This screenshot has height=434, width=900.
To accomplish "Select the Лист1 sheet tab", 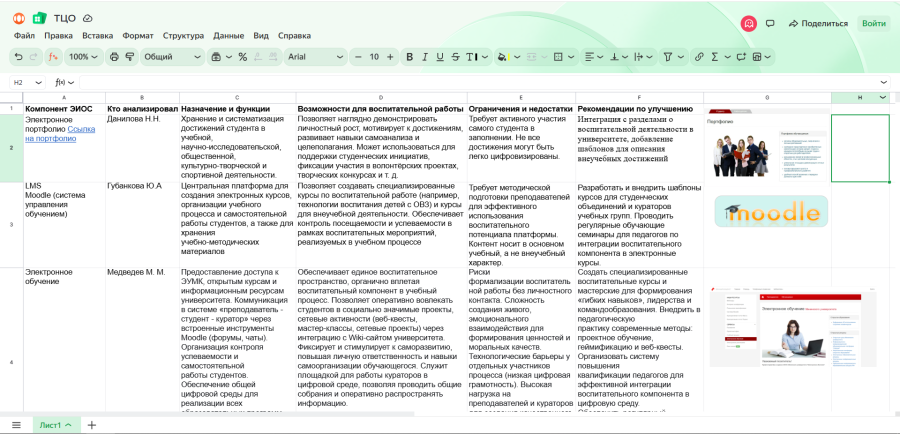I will pyautogui.click(x=55, y=425).
